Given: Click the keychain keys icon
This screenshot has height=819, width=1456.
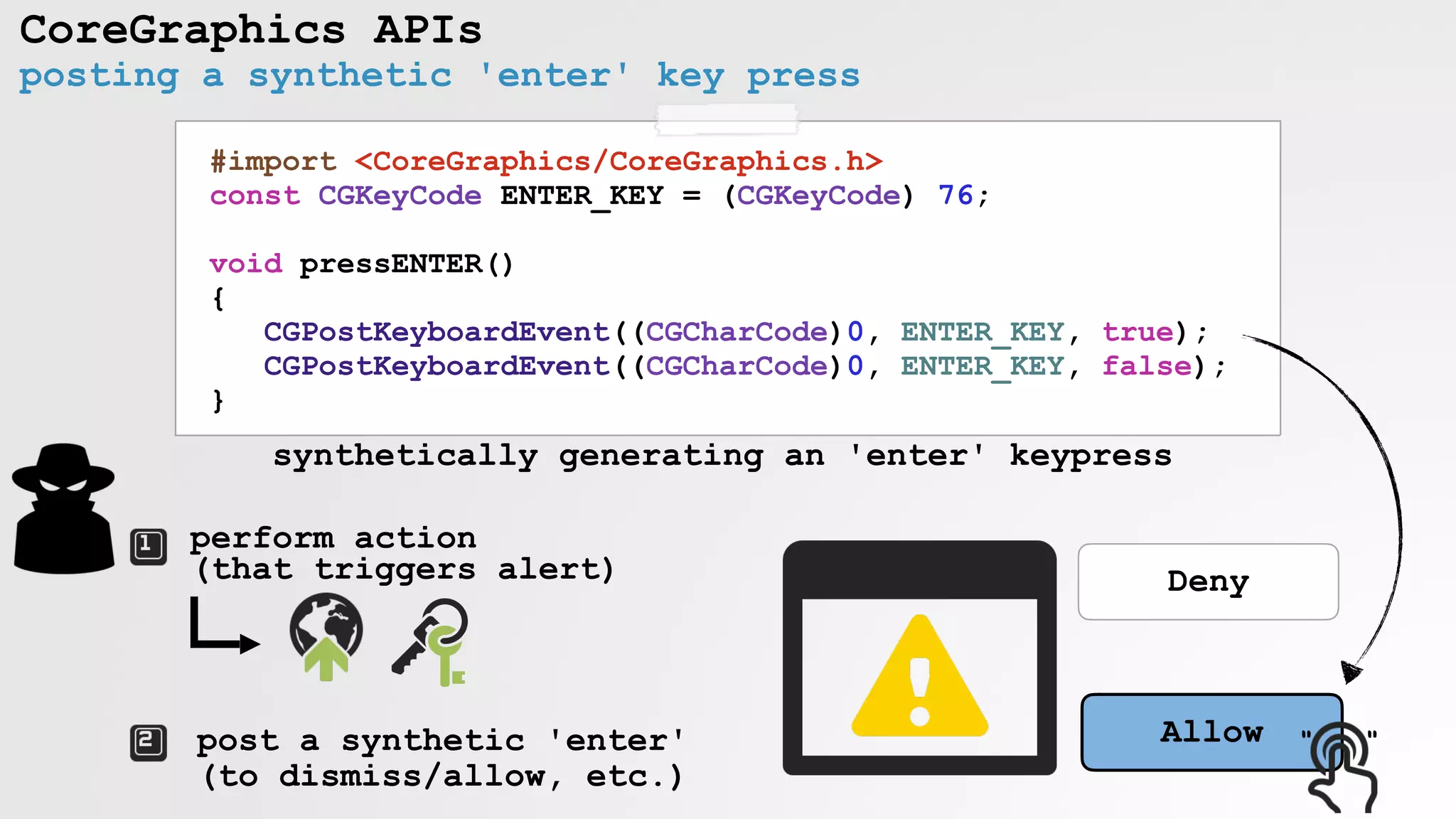Looking at the screenshot, I should (x=431, y=641).
